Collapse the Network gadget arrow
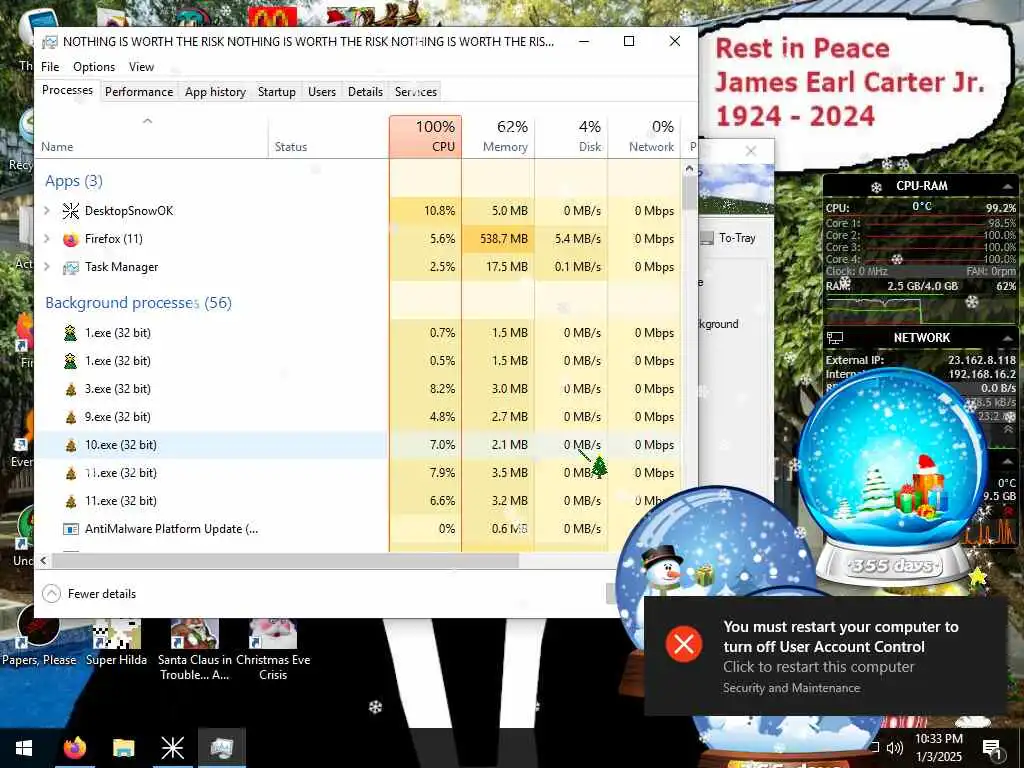Viewport: 1024px width, 768px height. pyautogui.click(x=1008, y=338)
